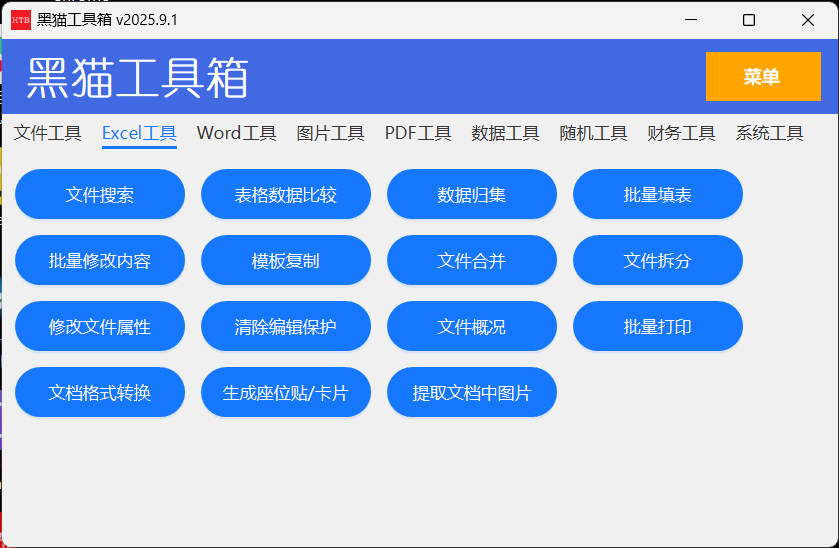This screenshot has width=839, height=548.
Task: Click the 提取文档中图片 button
Action: coord(472,393)
